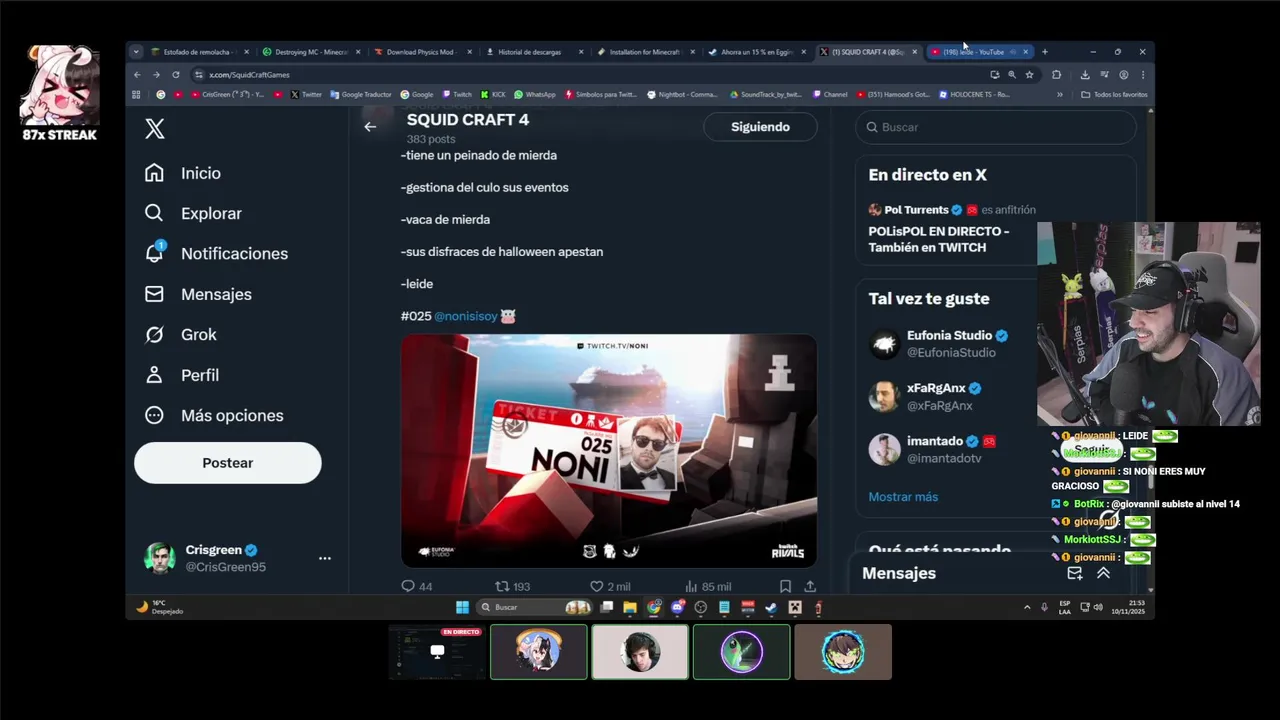The width and height of the screenshot is (1280, 720).
Task: Open Chrome downloads icon
Action: (x=1085, y=74)
